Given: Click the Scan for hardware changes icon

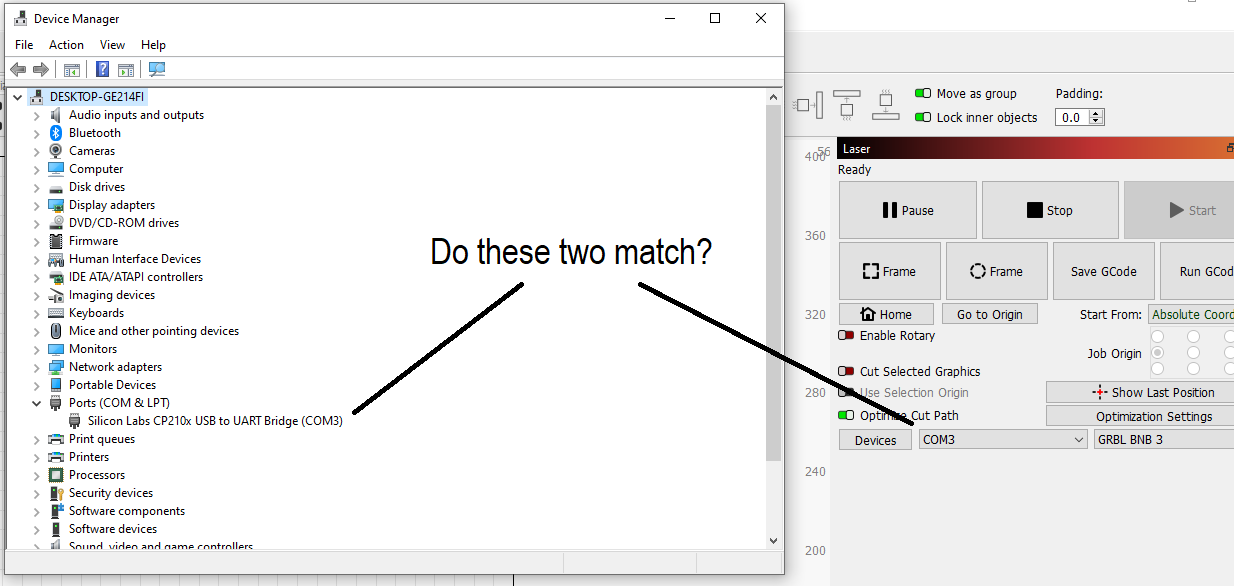Looking at the screenshot, I should (x=157, y=69).
